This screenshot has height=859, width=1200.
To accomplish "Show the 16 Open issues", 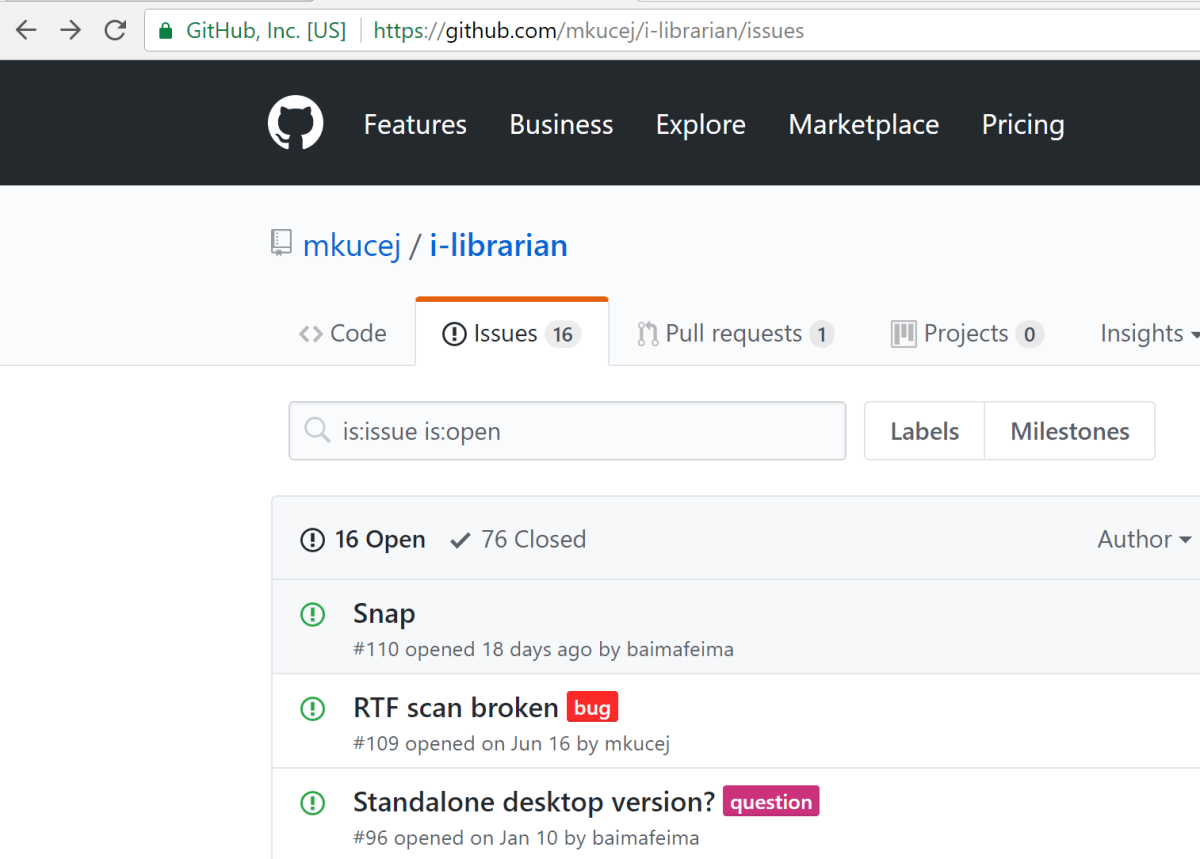I will click(x=363, y=540).
